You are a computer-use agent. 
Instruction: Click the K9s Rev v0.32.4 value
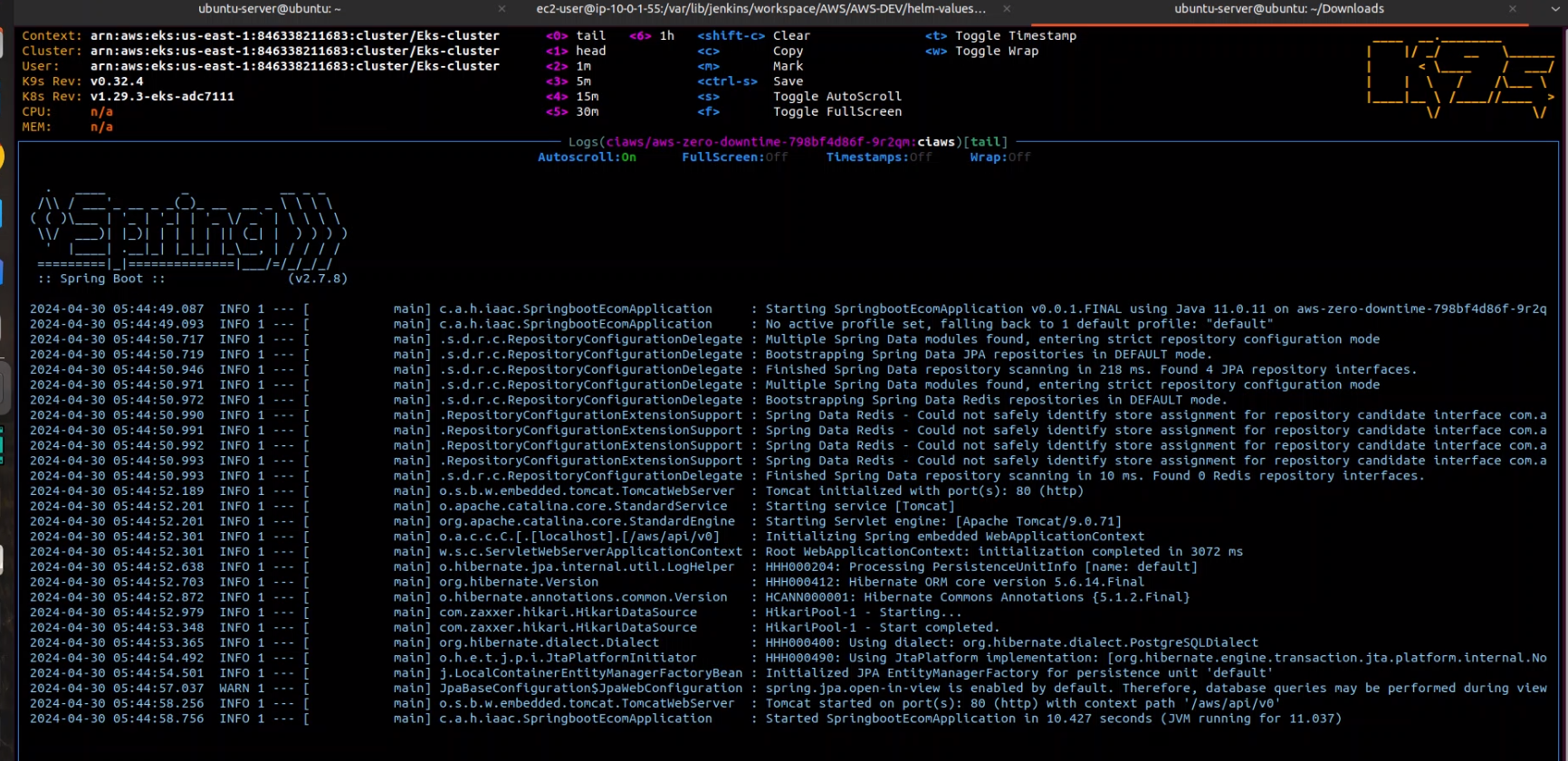click(x=116, y=81)
